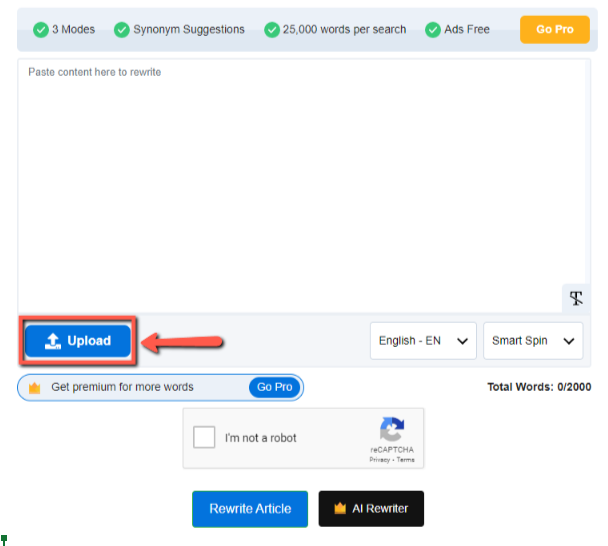Screen dimensions: 608x546
Task: Click the text area to paste content
Action: coord(304,185)
